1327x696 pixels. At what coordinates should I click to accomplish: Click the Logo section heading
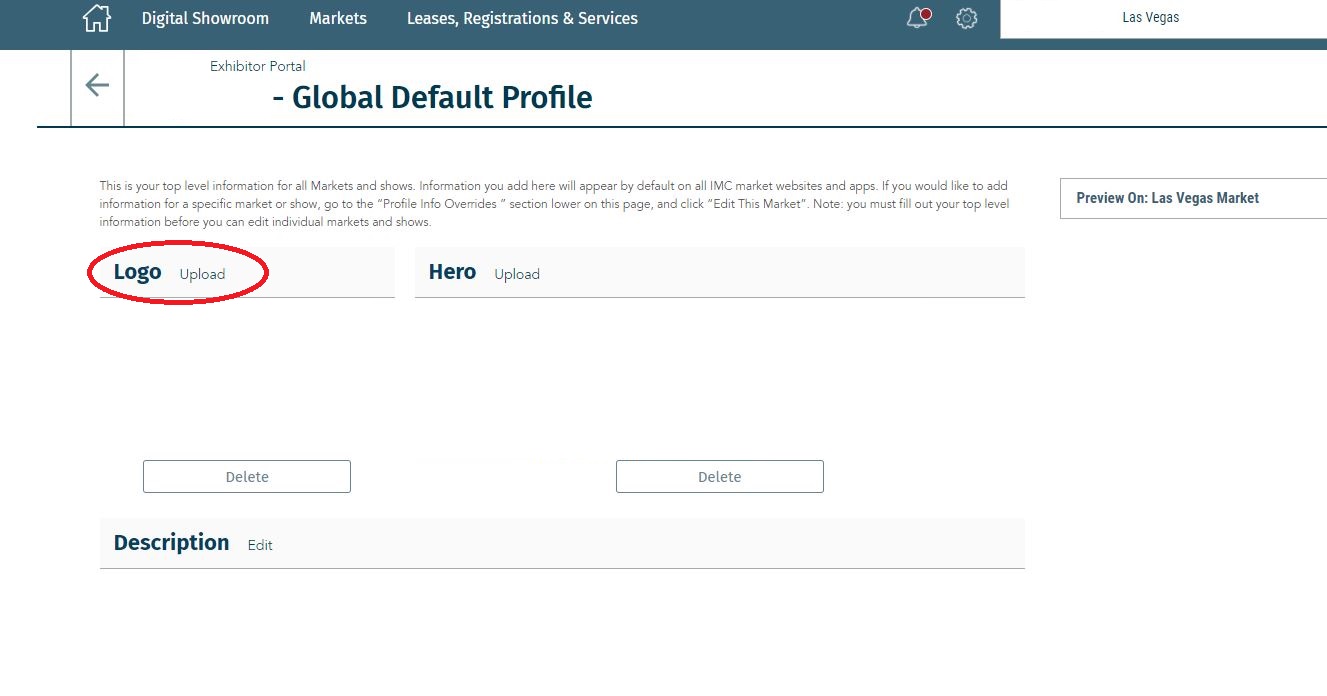pyautogui.click(x=137, y=272)
